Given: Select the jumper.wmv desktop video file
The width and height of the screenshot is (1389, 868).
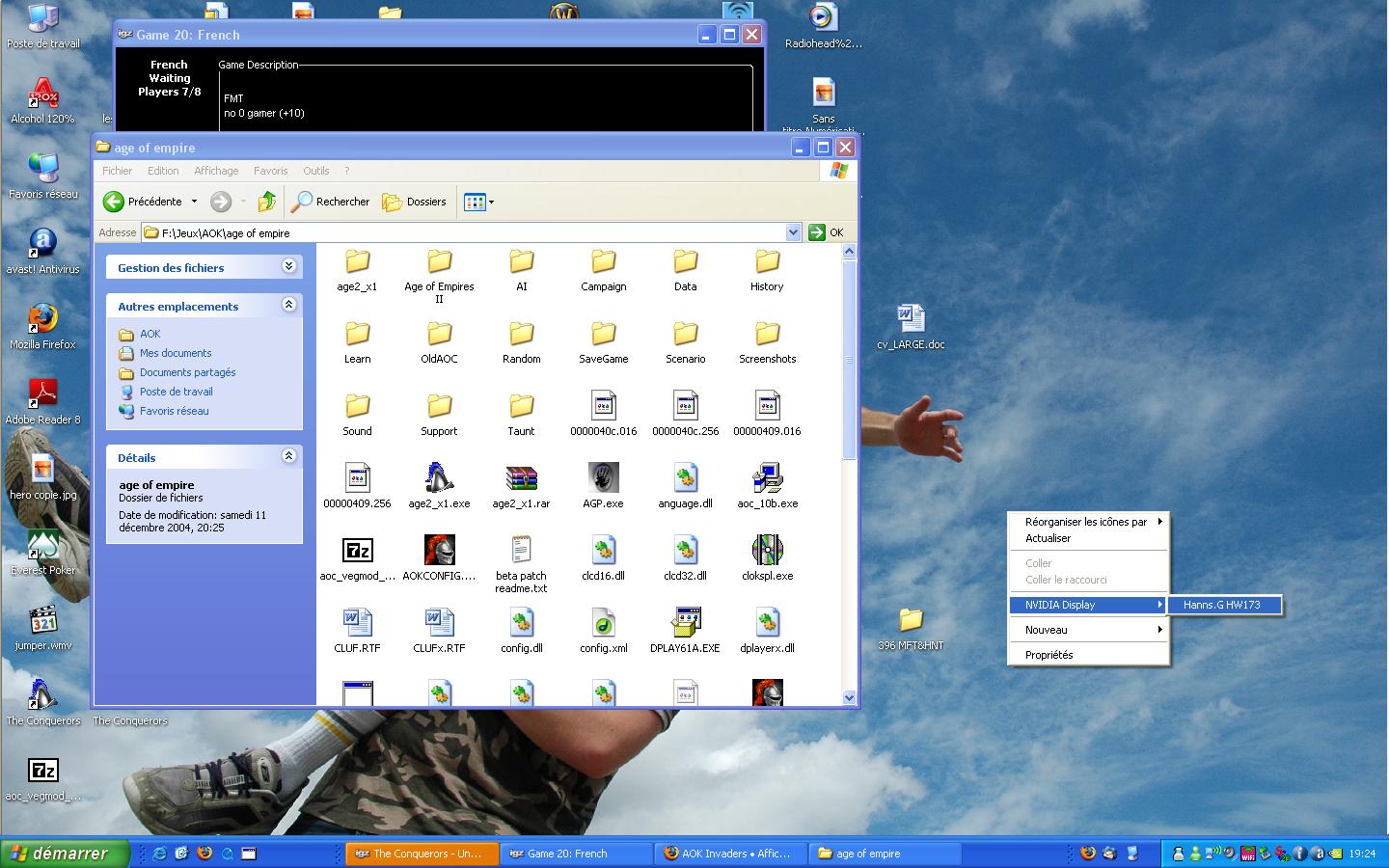Looking at the screenshot, I should pyautogui.click(x=42, y=628).
